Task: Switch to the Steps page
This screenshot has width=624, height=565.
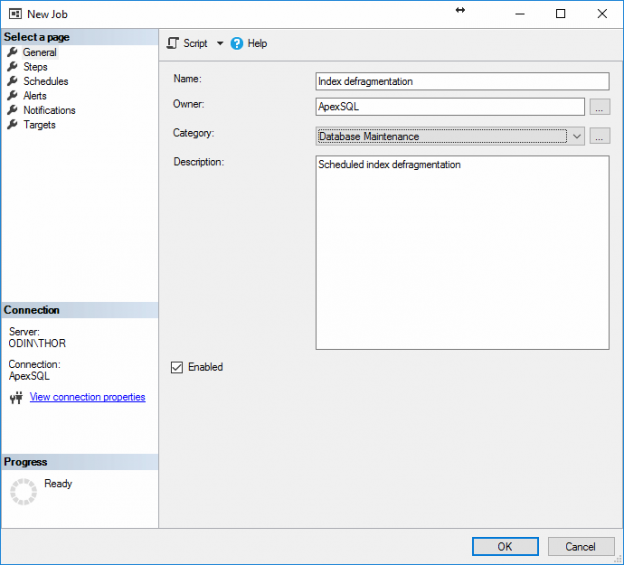Action: point(35,67)
